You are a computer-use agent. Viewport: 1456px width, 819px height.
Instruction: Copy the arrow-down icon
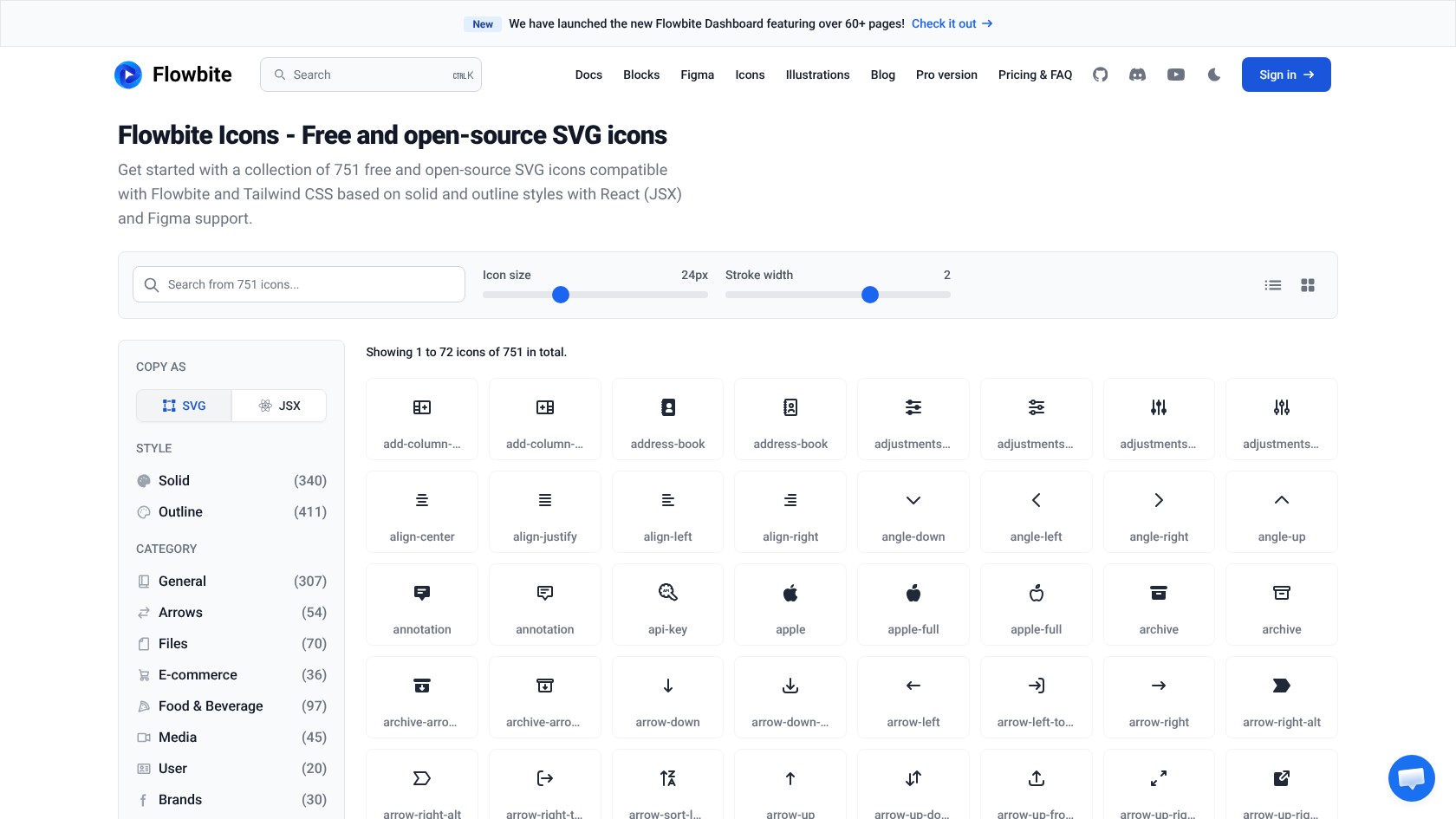[x=667, y=697]
